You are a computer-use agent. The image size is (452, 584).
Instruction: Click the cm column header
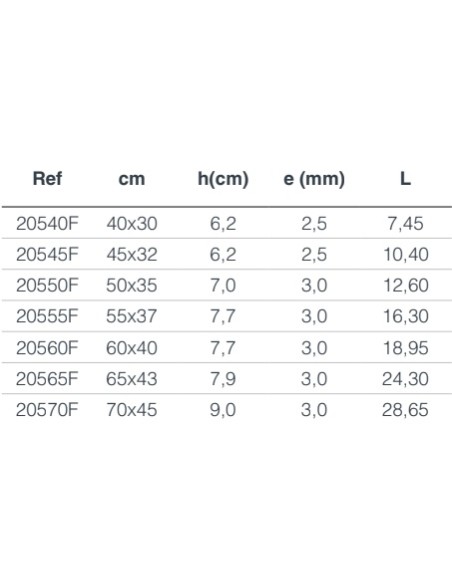131,179
